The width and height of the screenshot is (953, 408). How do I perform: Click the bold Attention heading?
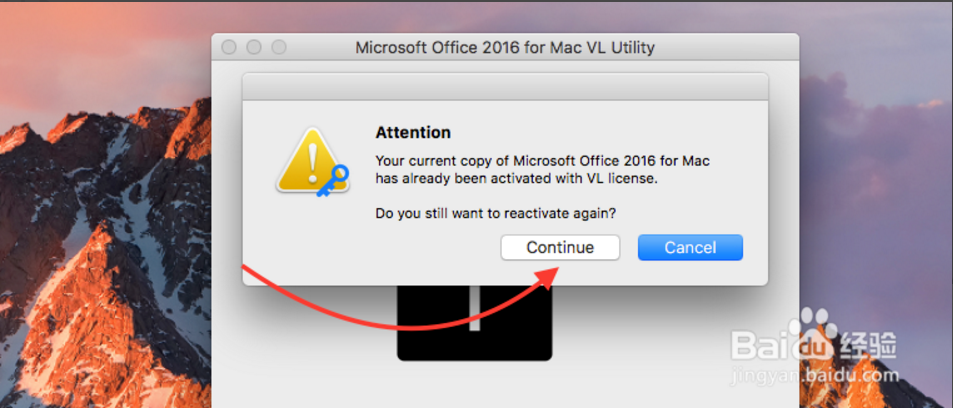pyautogui.click(x=413, y=132)
